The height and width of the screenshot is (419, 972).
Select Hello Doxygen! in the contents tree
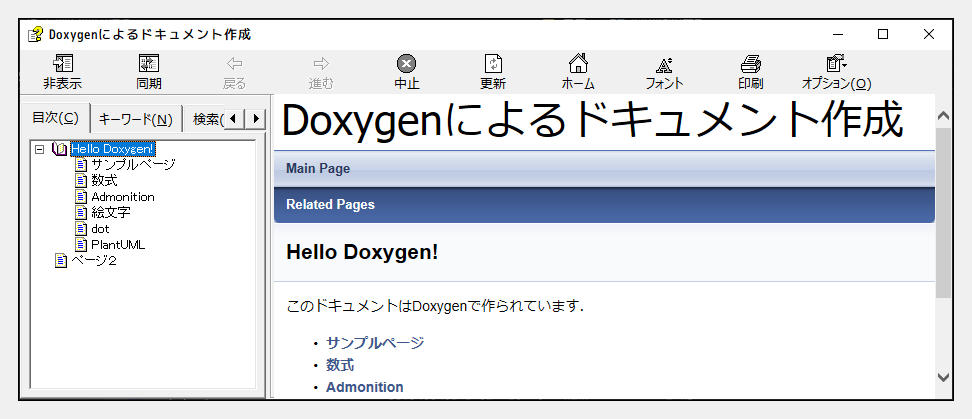pyautogui.click(x=112, y=149)
